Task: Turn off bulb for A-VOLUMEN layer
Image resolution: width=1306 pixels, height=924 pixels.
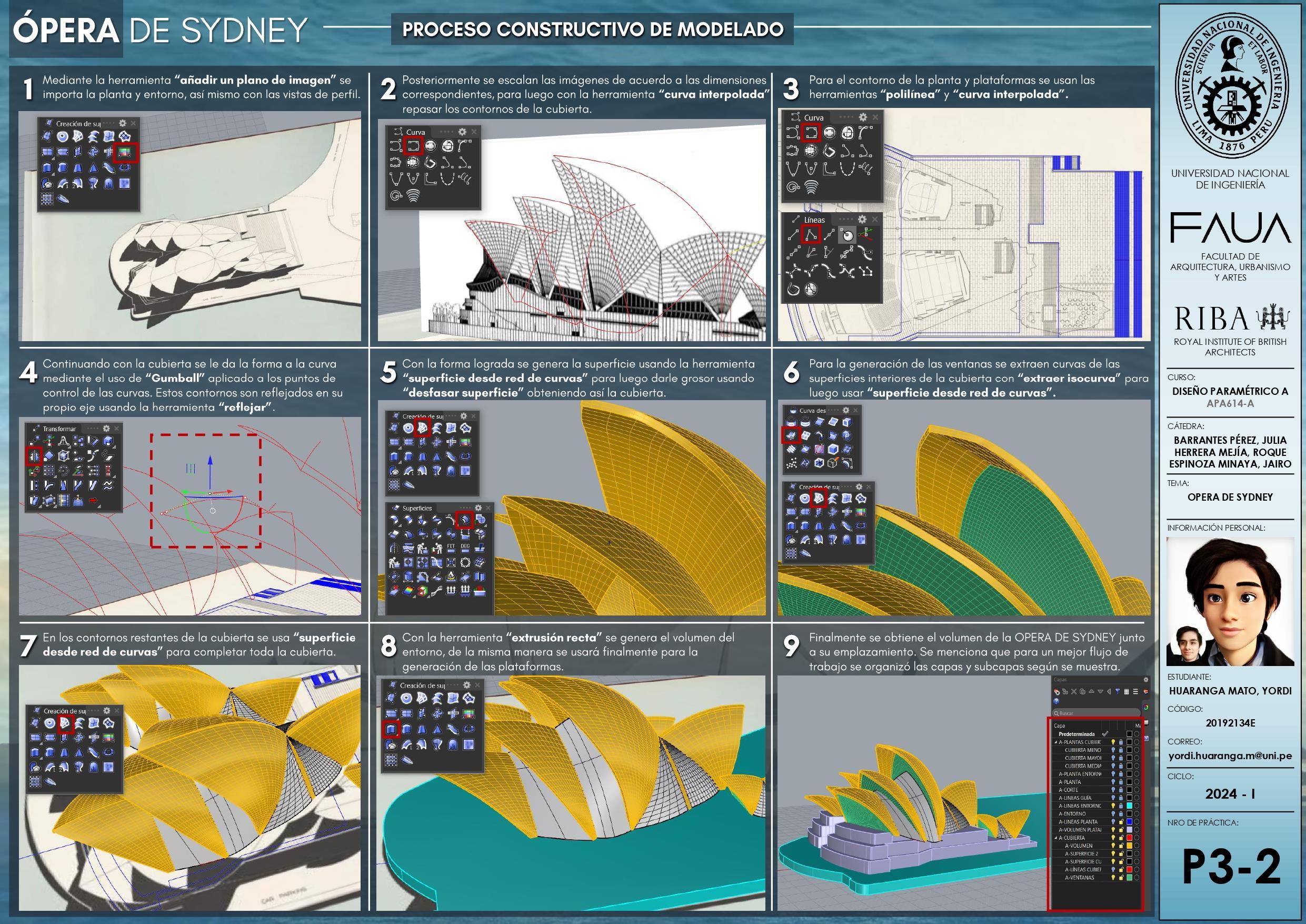Action: click(1113, 846)
